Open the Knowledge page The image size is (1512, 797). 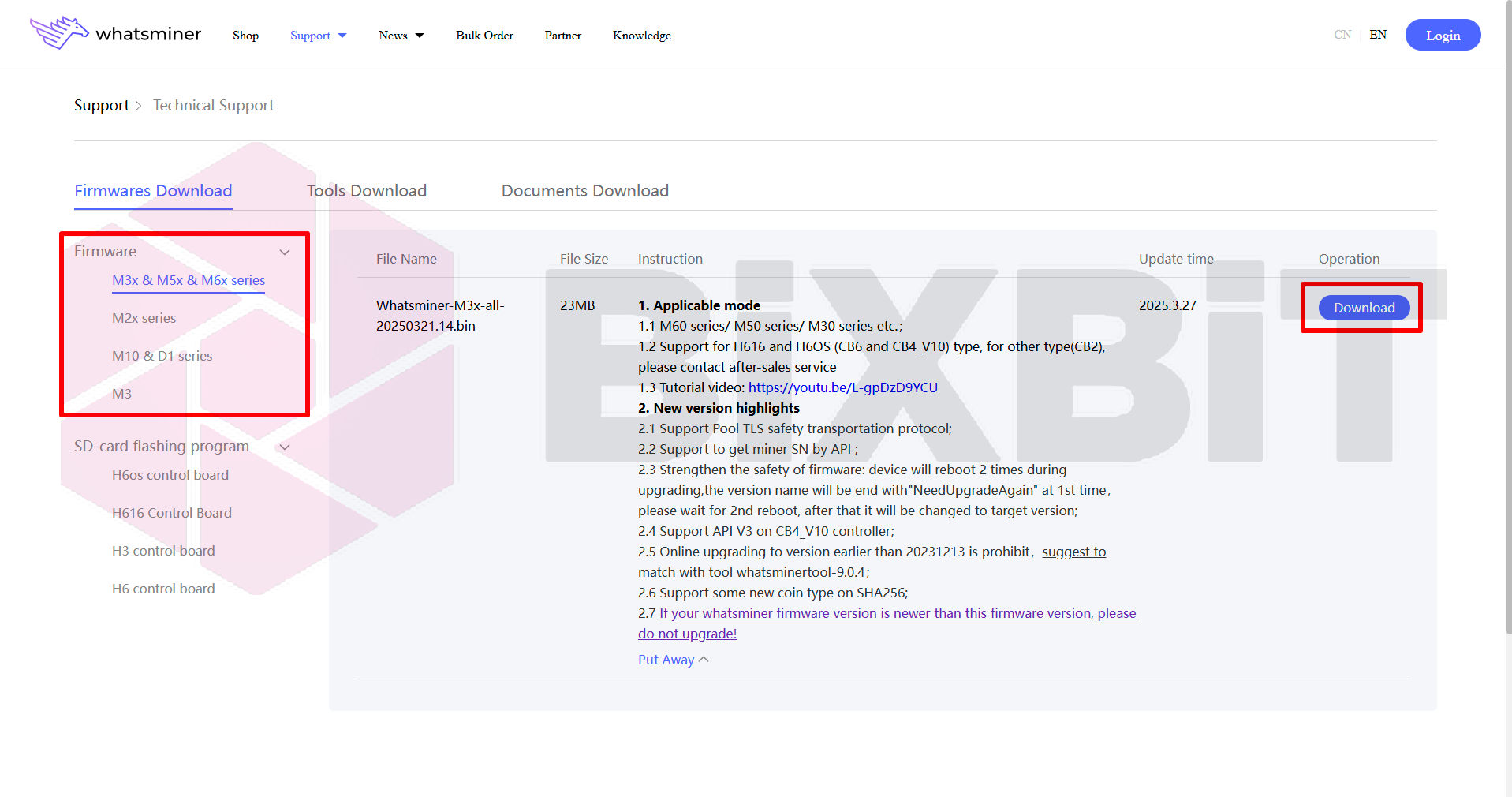(x=642, y=36)
